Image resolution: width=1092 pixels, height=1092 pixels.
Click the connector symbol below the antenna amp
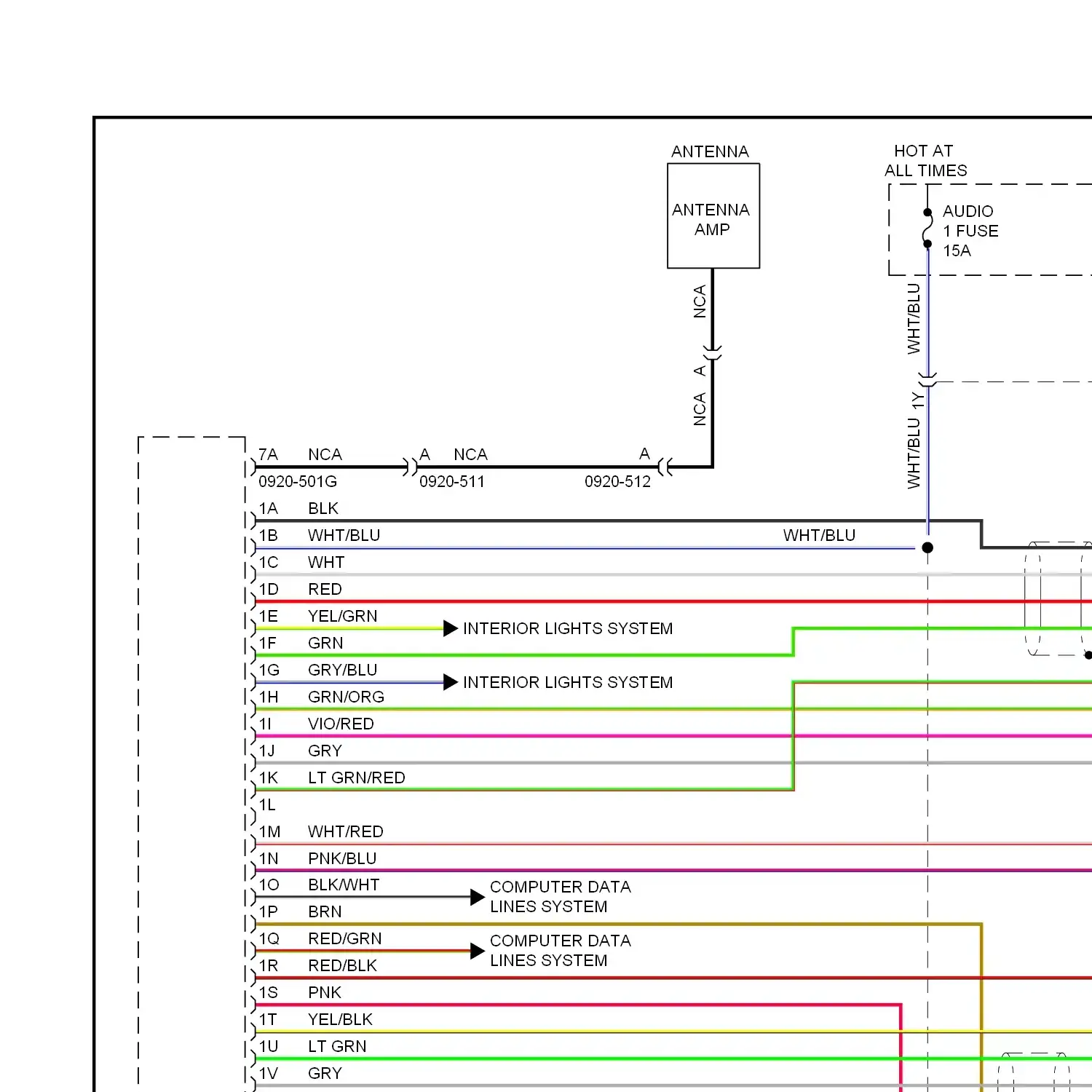[713, 352]
